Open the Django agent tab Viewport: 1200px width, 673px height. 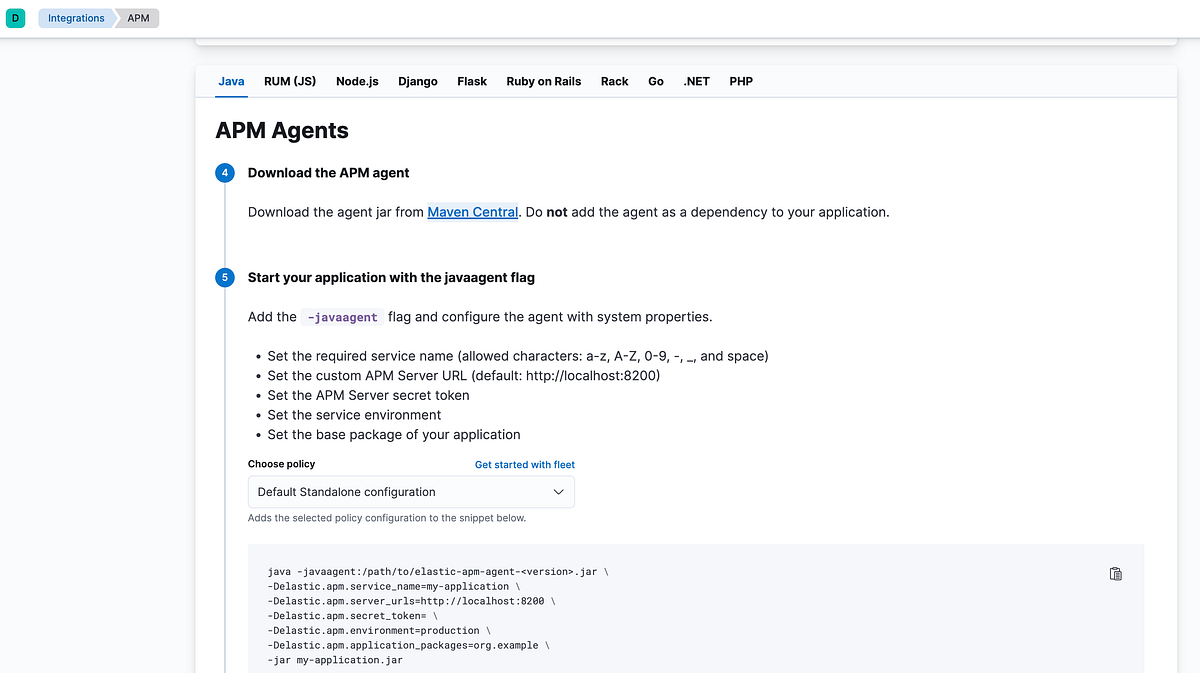[x=418, y=81]
